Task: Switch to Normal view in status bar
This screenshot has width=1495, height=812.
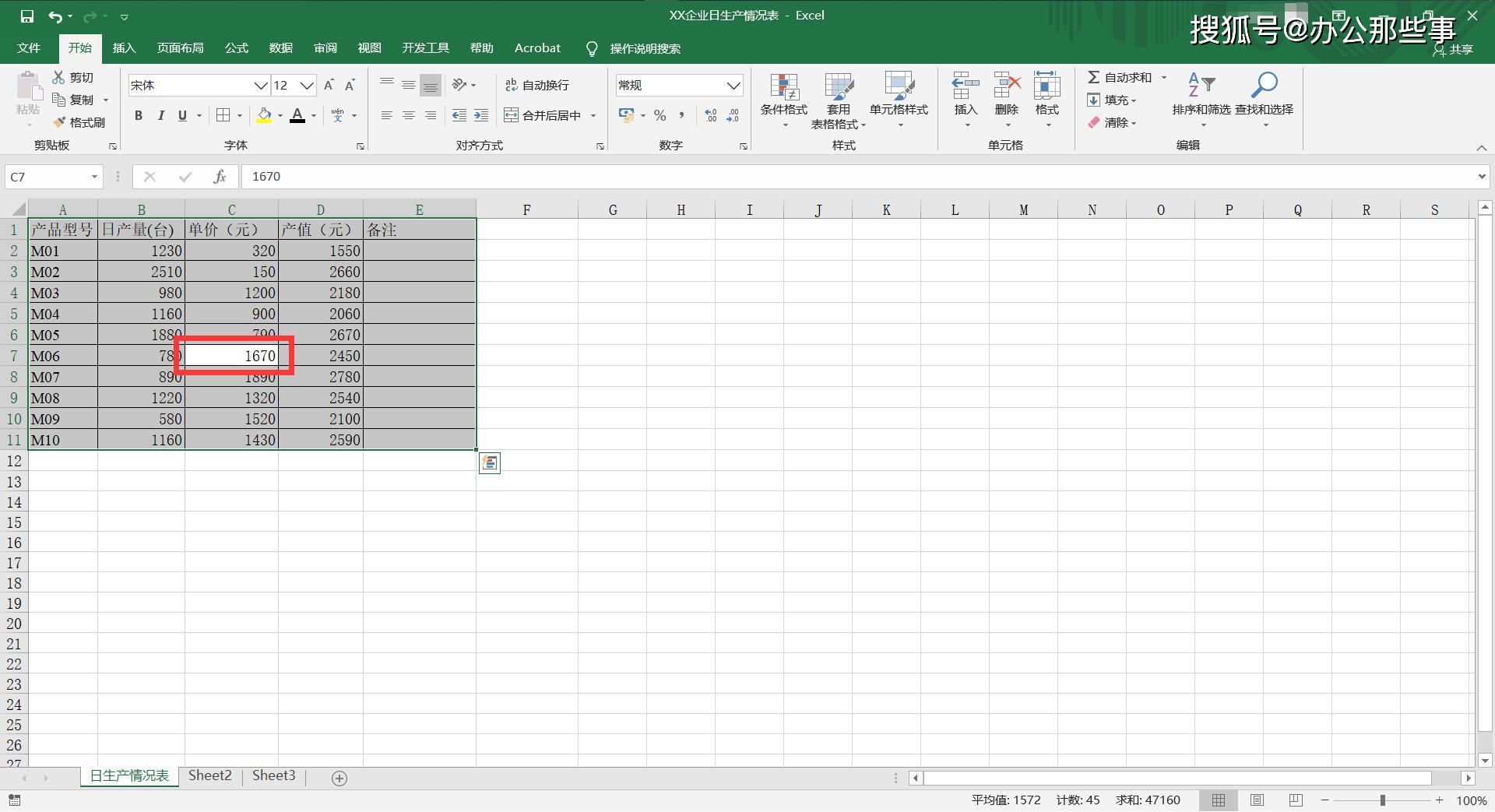Action: pos(1219,800)
